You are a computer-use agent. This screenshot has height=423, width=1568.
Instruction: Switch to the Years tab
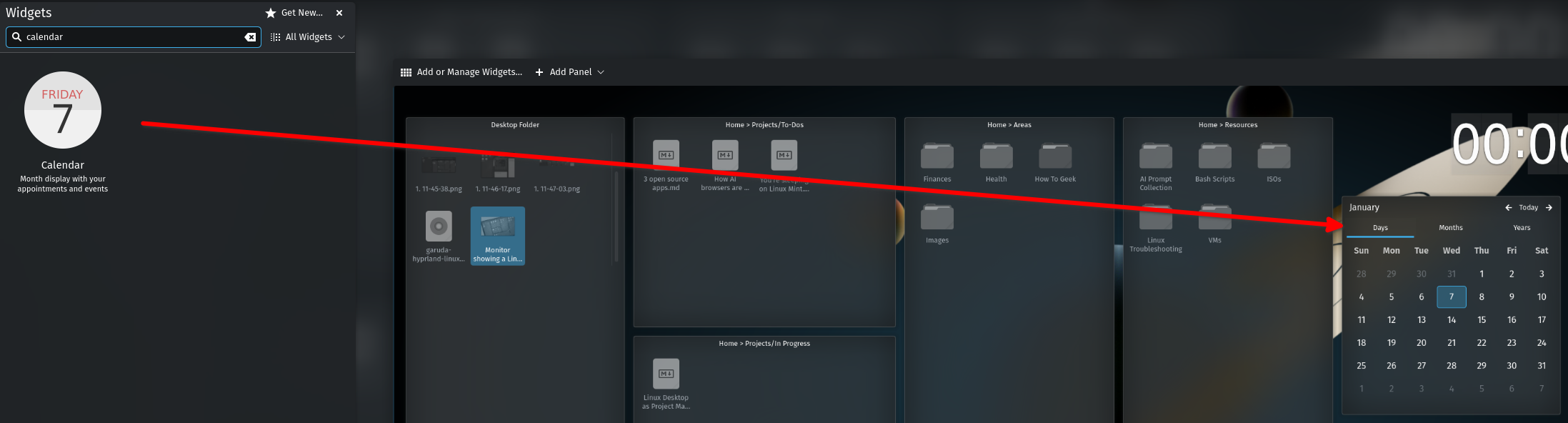coord(1522,228)
